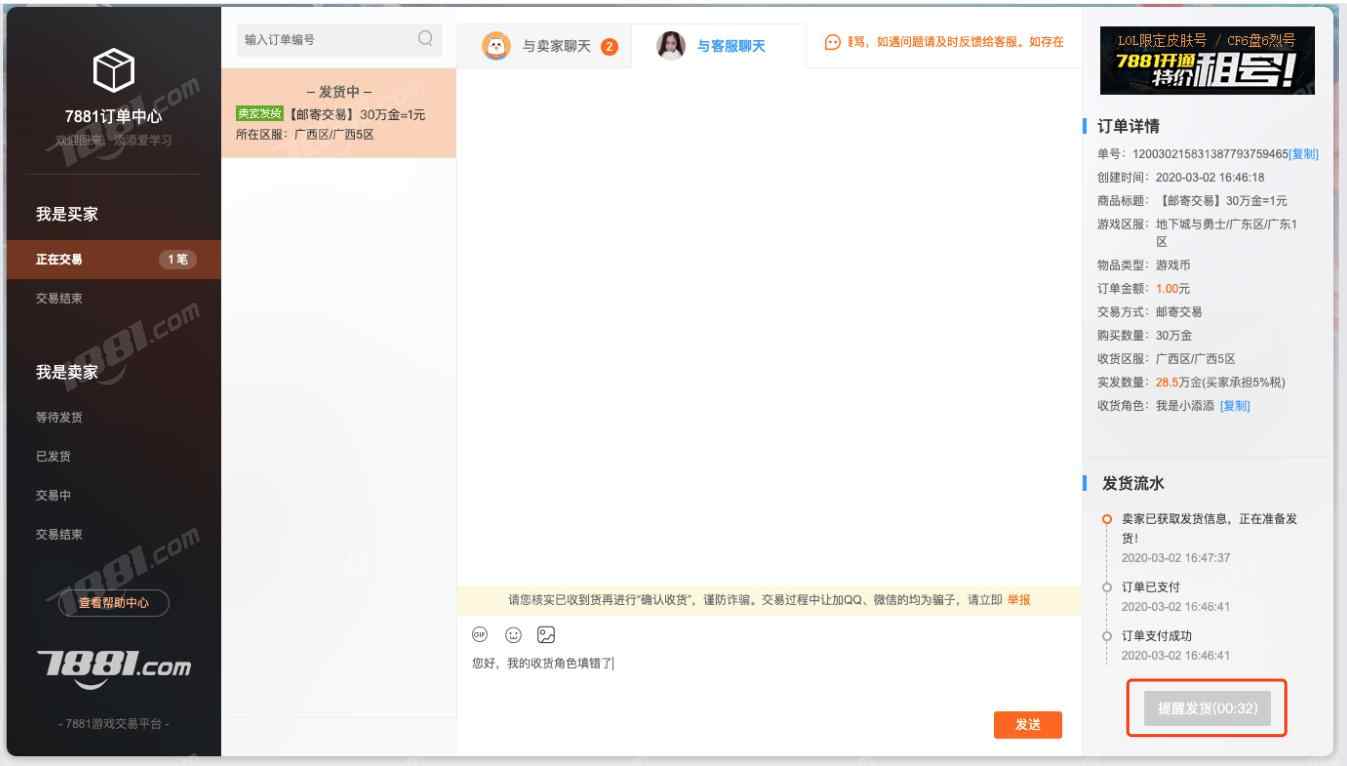The width and height of the screenshot is (1347, 766).
Task: Select 交易结束 under 我是买家
Action: click(x=59, y=299)
